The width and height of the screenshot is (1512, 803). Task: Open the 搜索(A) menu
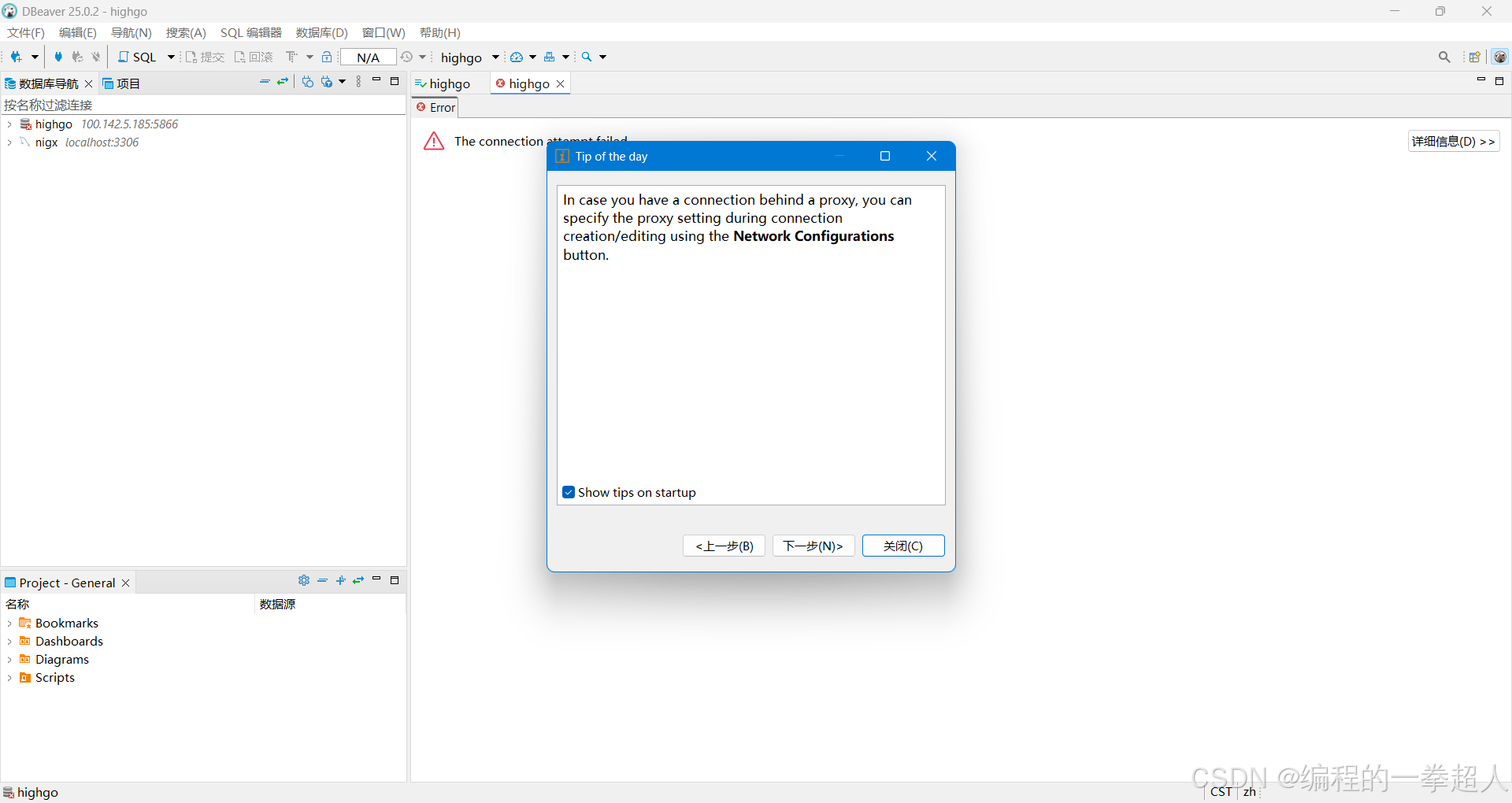tap(186, 32)
